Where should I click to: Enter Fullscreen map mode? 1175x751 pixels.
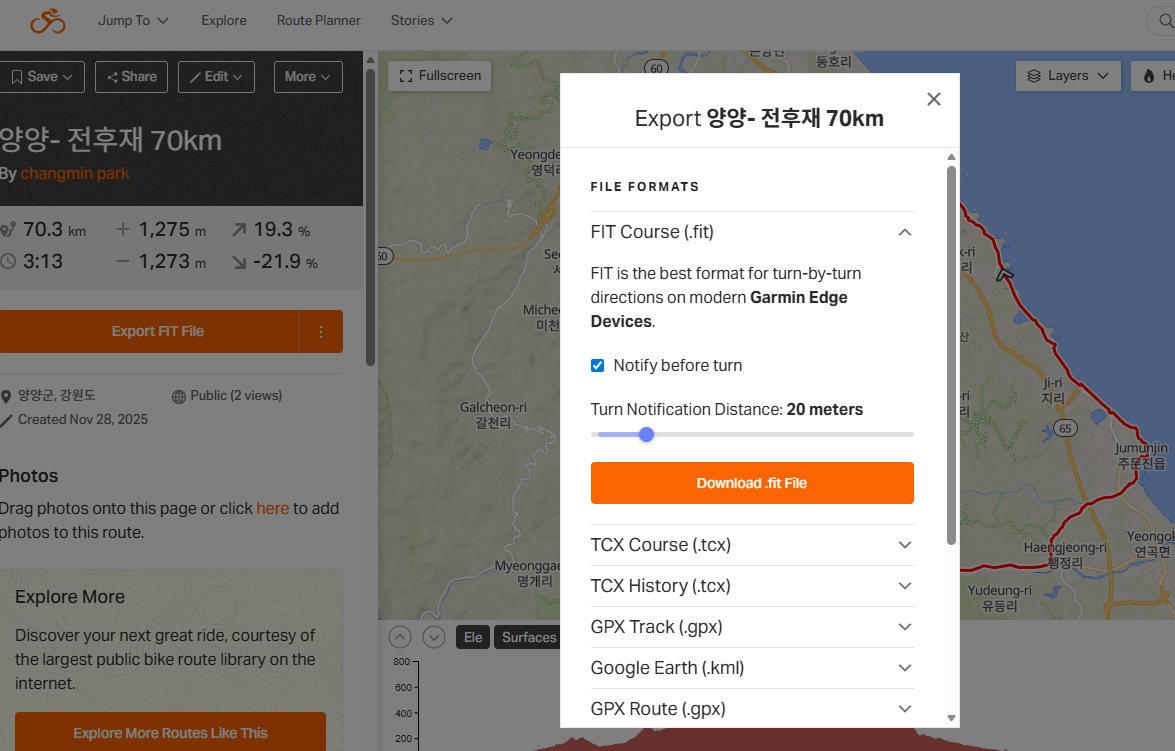pos(440,76)
